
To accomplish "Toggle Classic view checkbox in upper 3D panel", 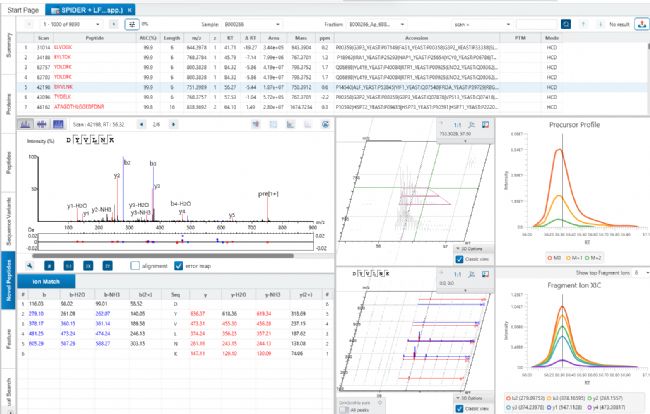I will coord(459,259).
